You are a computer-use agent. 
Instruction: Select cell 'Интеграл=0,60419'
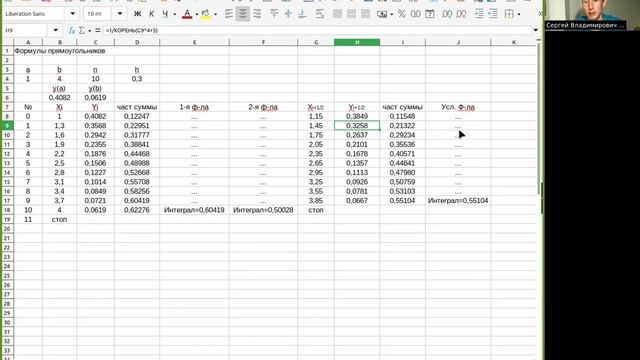[x=194, y=210]
